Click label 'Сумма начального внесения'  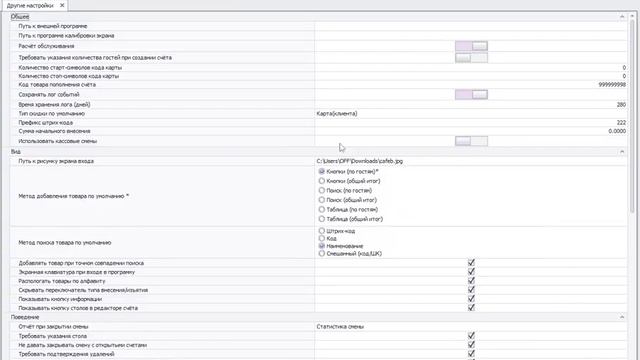(54, 131)
